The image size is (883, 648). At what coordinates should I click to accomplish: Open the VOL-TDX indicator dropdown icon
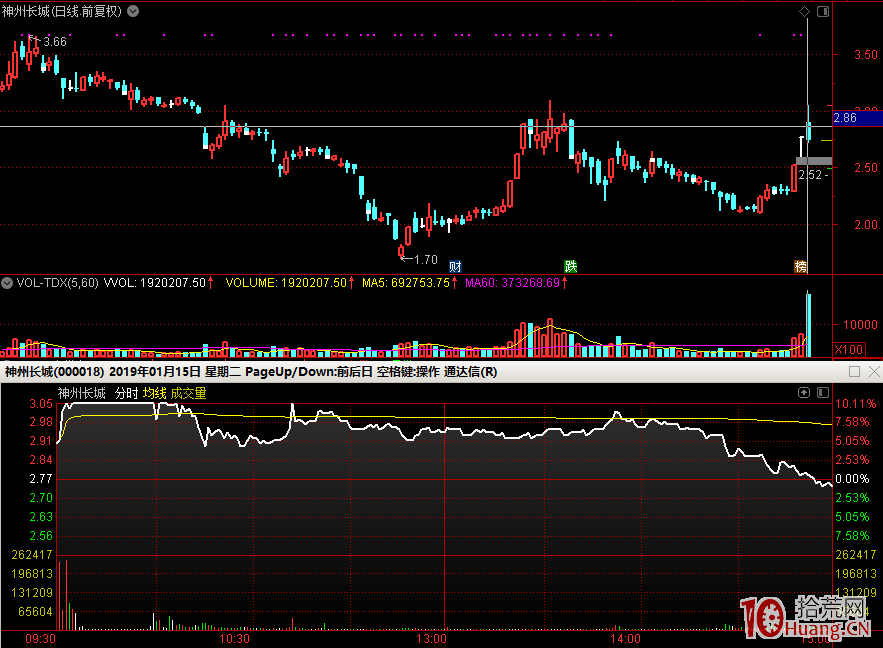click(7, 283)
